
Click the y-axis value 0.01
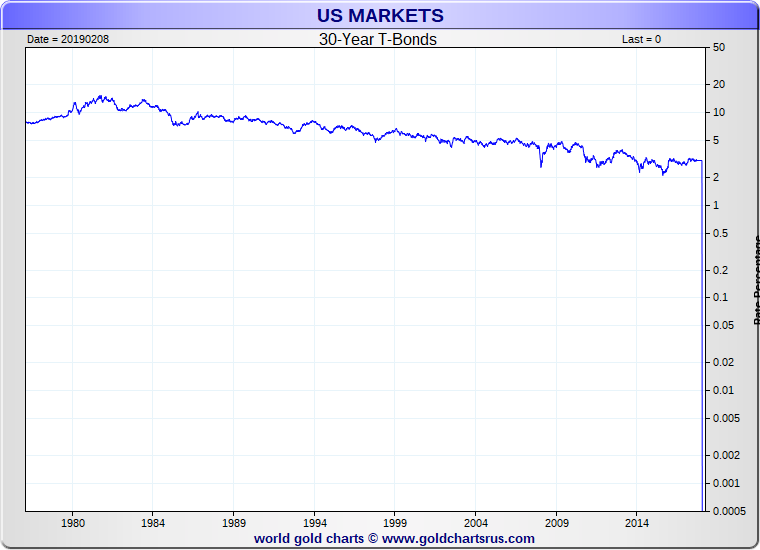click(724, 391)
